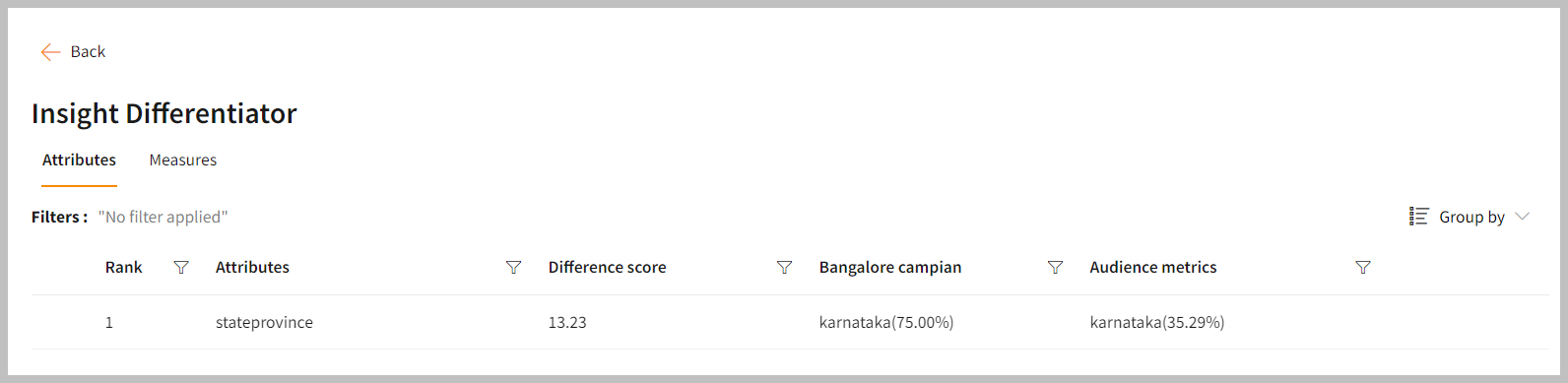The image size is (1568, 383).
Task: Click the Audience metrics column header
Action: (1153, 268)
